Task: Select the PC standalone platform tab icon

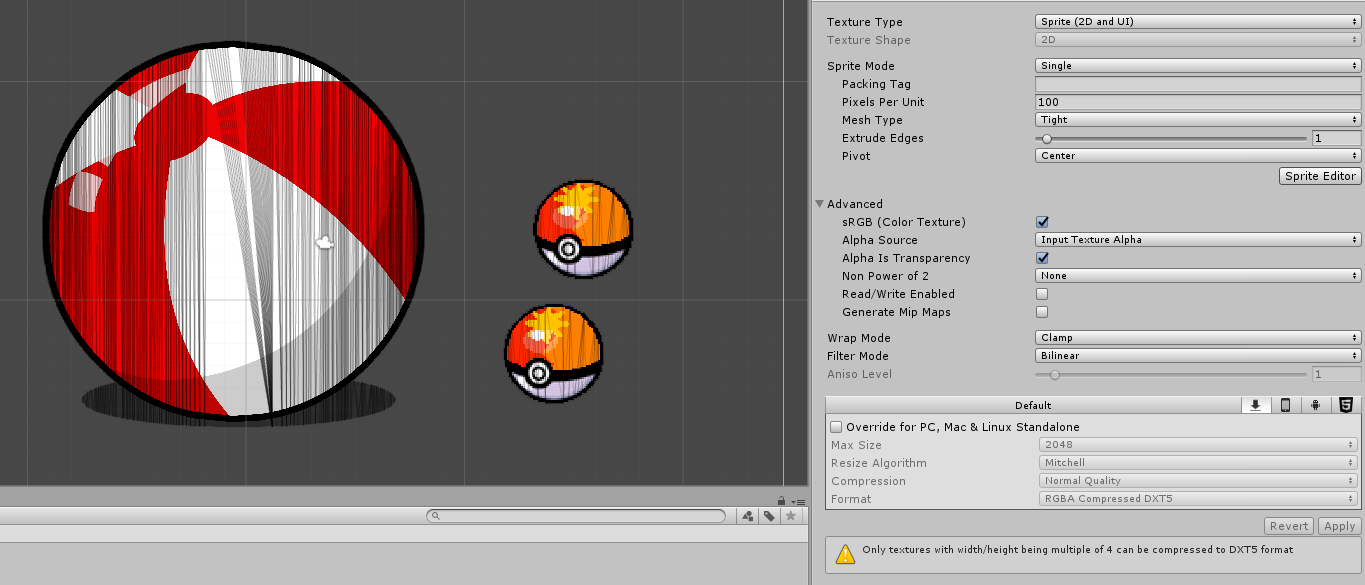Action: click(1255, 405)
